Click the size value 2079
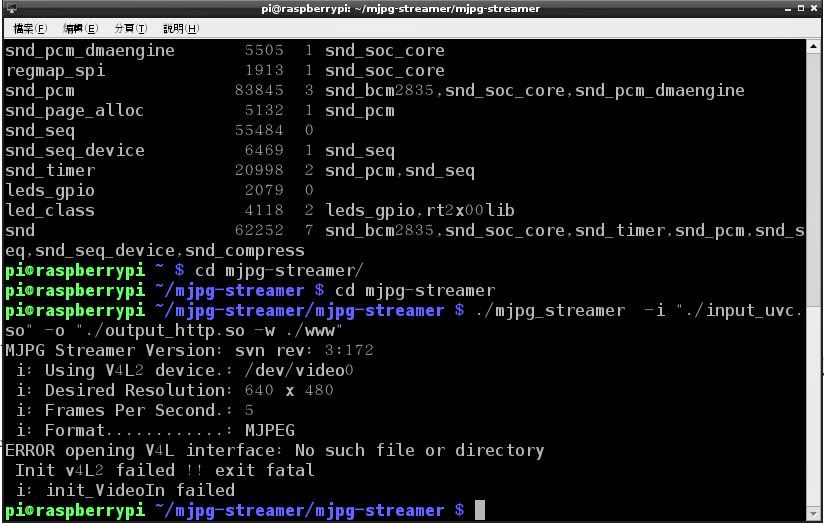The height and width of the screenshot is (523, 824). pyautogui.click(x=264, y=190)
